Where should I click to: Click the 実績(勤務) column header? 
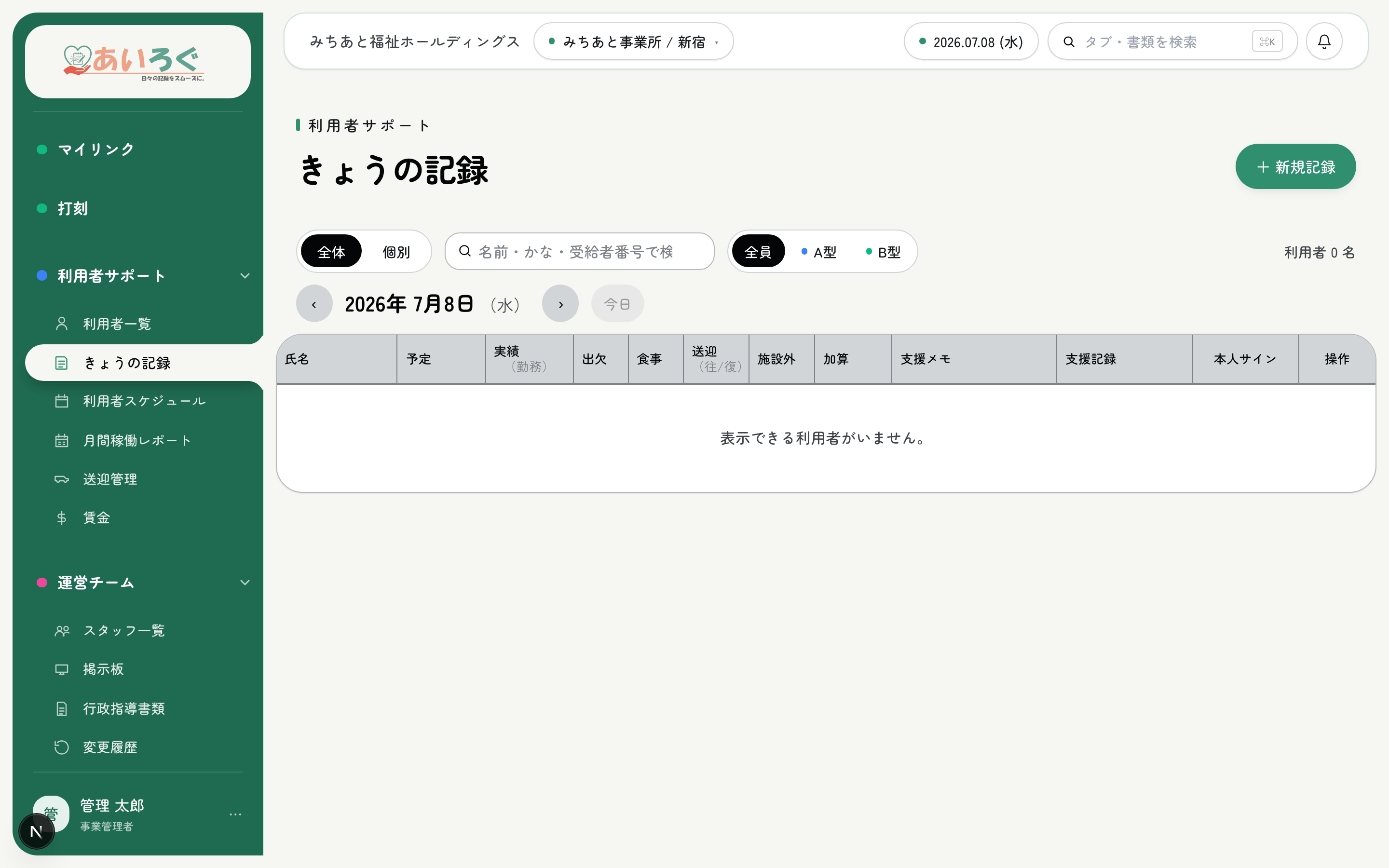529,359
